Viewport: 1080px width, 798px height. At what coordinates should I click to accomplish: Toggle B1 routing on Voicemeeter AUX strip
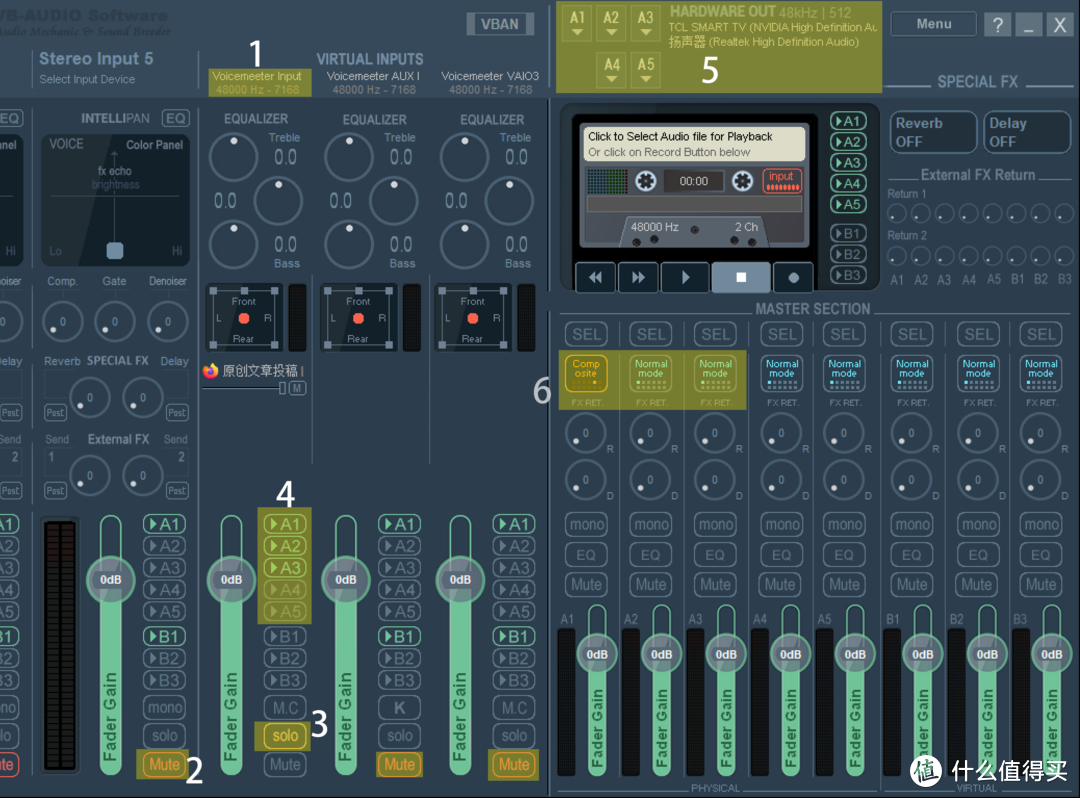(x=399, y=636)
